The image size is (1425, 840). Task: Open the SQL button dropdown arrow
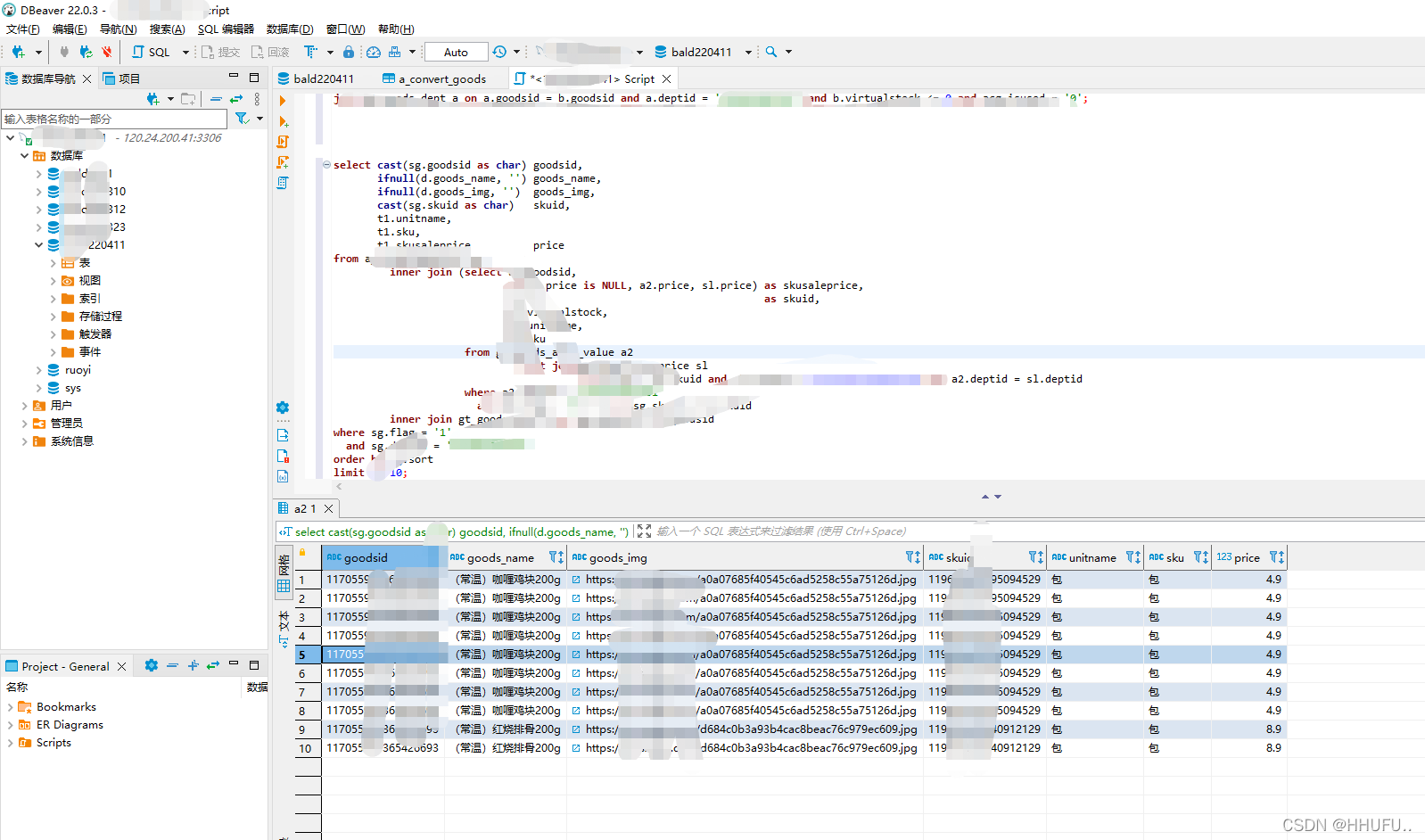185,52
